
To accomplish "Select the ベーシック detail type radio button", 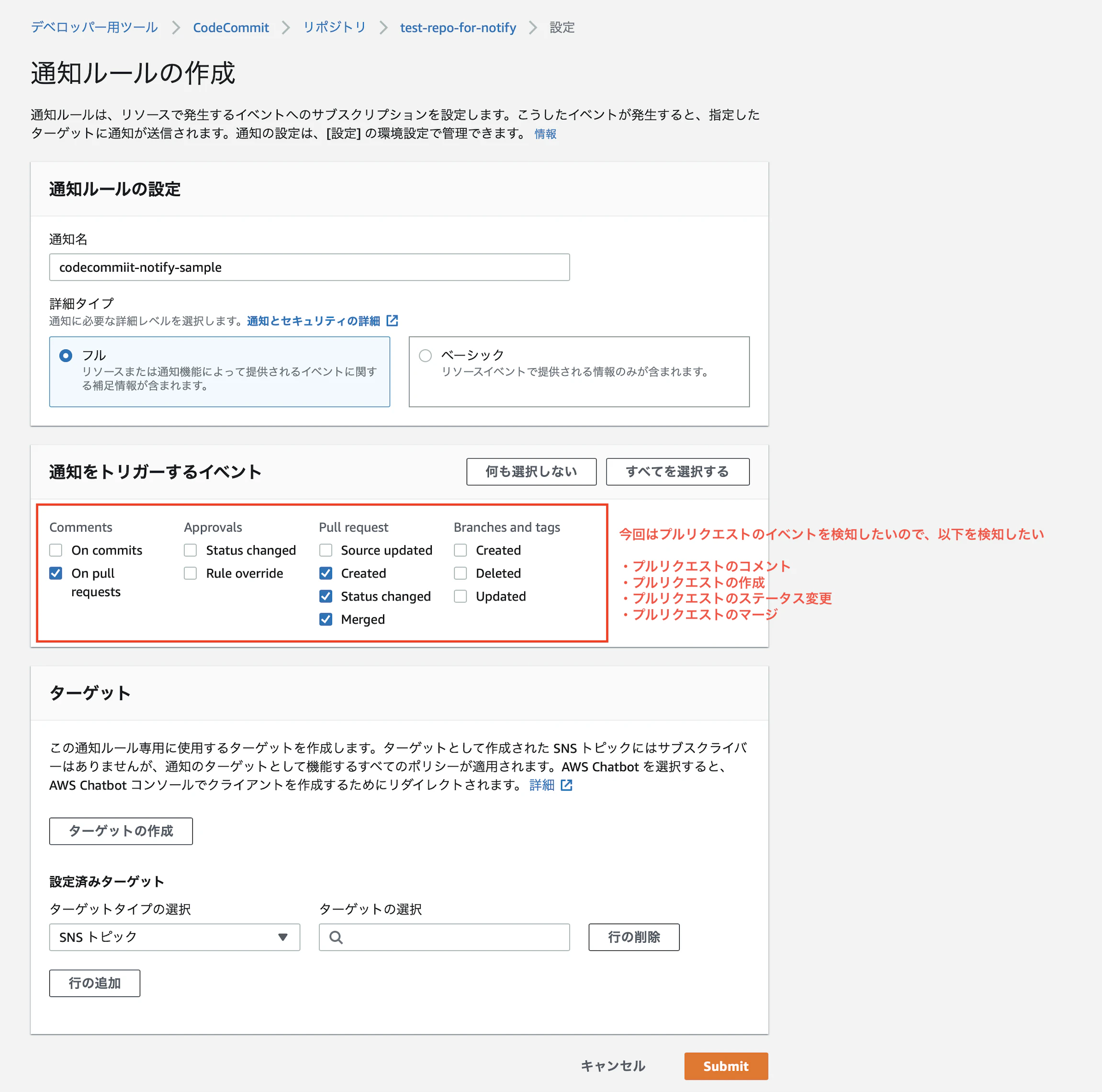I will pyautogui.click(x=426, y=355).
